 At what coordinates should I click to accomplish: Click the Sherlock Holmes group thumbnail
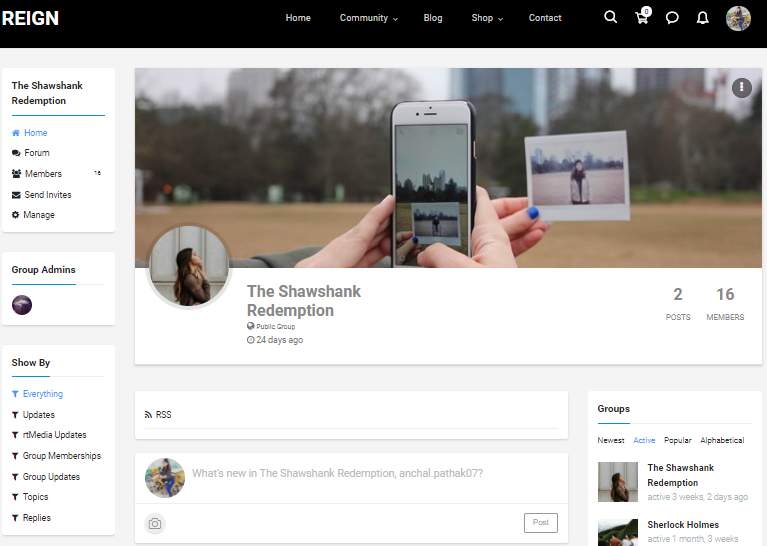click(x=618, y=533)
